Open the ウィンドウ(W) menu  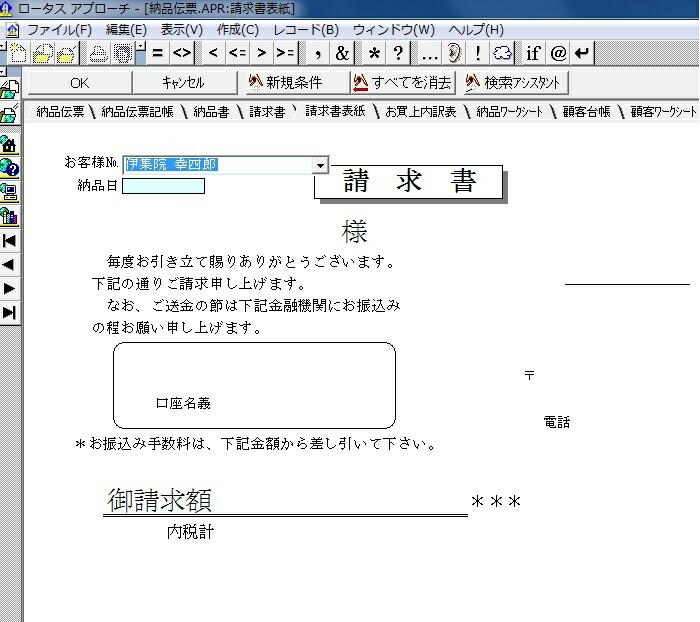393,30
